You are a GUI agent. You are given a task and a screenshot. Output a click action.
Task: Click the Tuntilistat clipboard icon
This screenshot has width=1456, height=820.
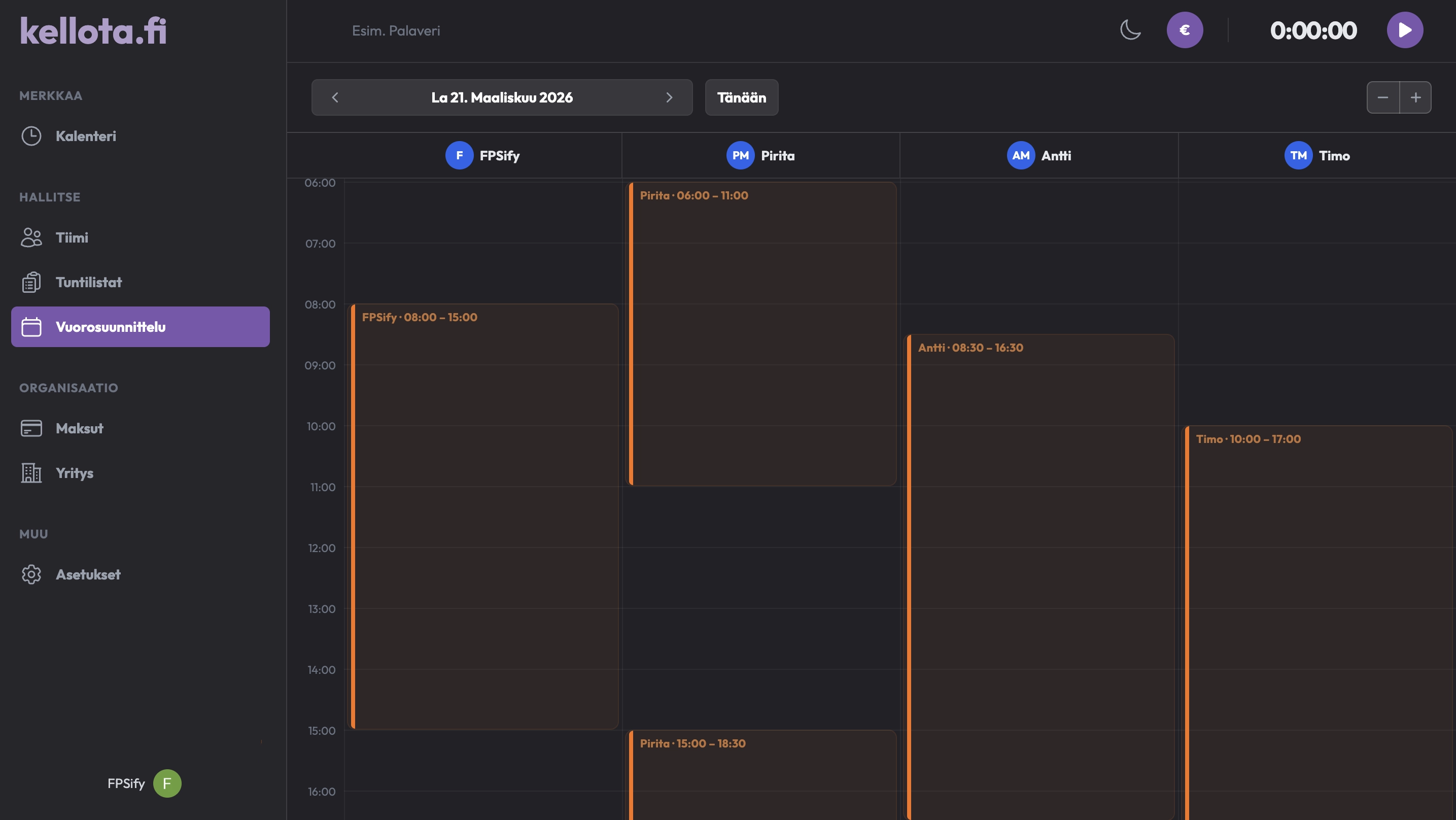coord(31,282)
